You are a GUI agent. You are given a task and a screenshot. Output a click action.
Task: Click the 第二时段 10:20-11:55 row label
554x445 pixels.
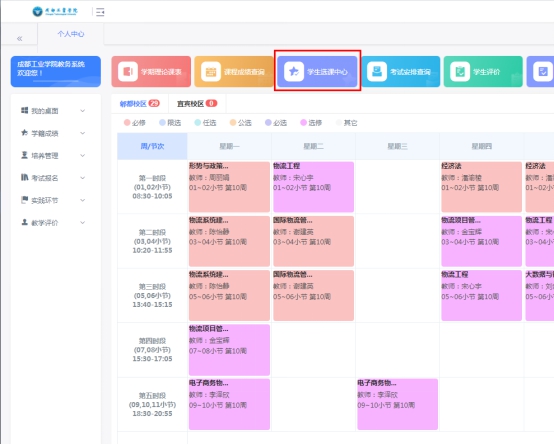click(x=152, y=241)
